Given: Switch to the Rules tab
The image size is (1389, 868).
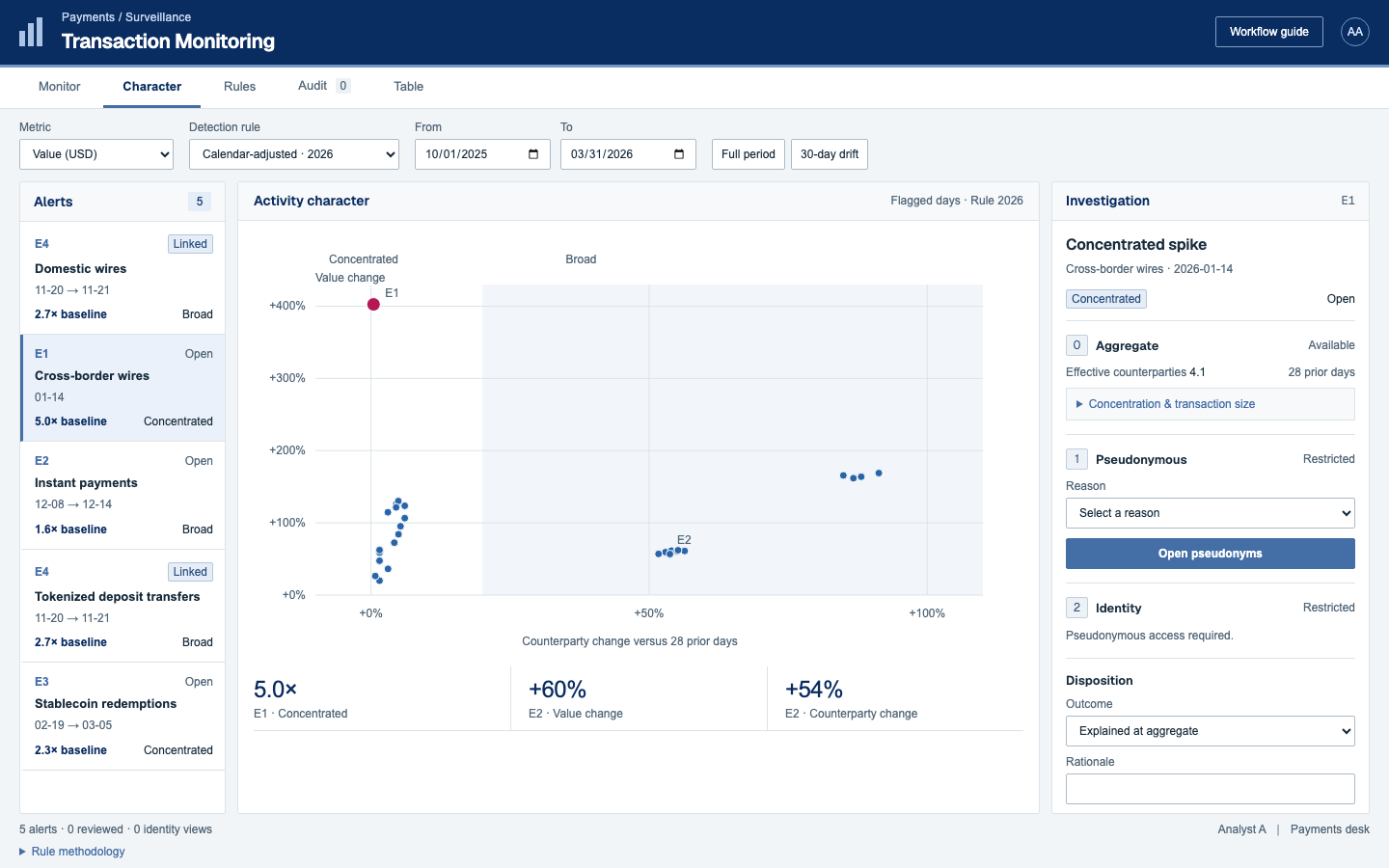Looking at the screenshot, I should [x=239, y=87].
